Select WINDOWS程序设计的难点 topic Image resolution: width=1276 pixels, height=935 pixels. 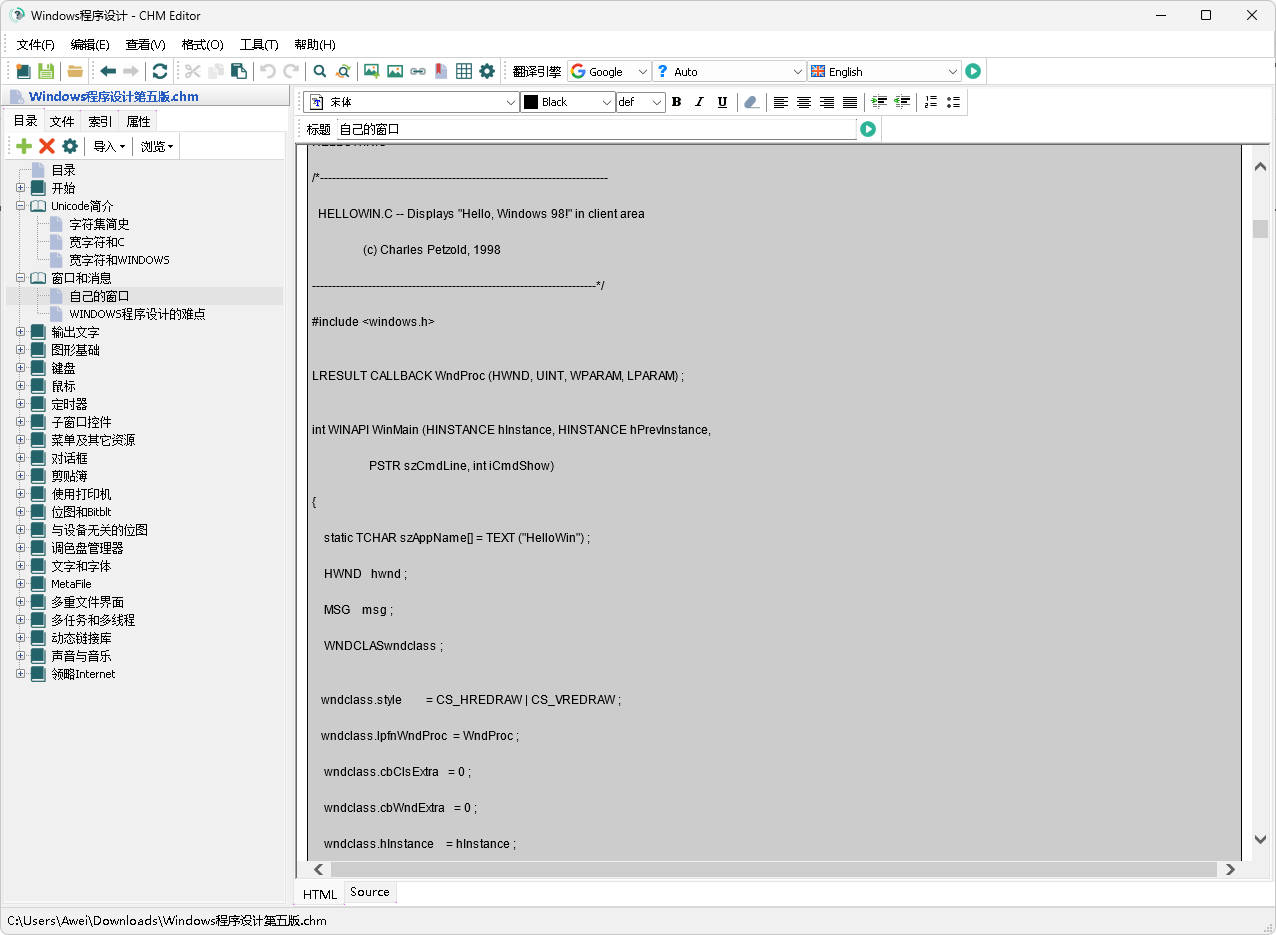point(137,314)
